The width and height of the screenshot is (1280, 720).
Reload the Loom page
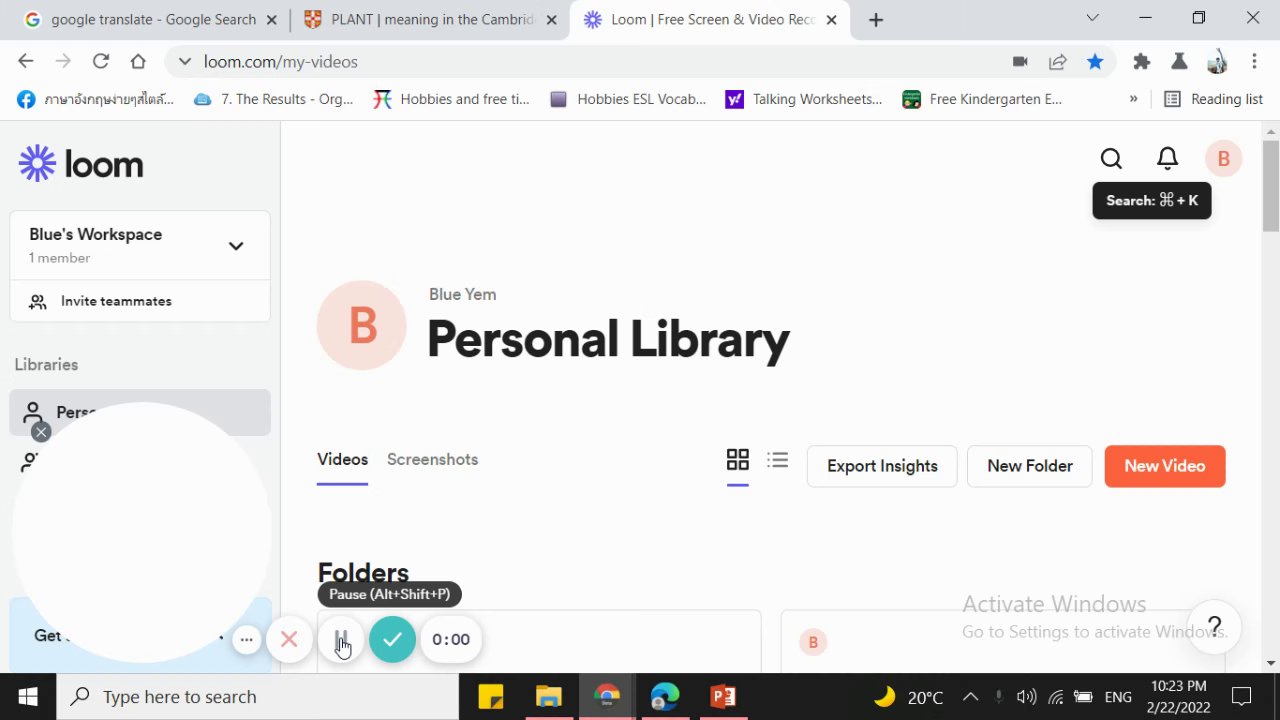pyautogui.click(x=100, y=61)
